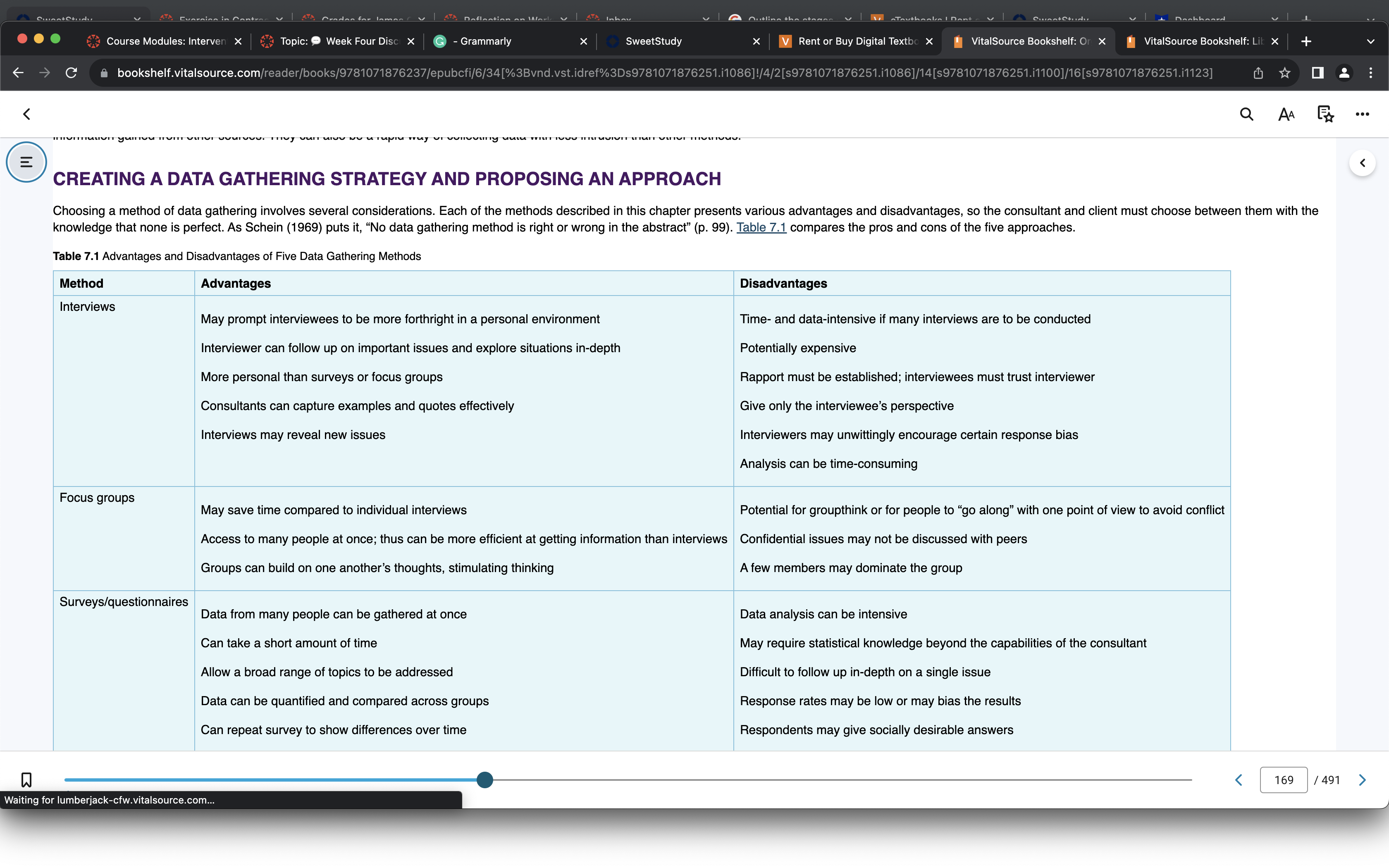Click 'Interviews may reveal new issues' text
Viewport: 1389px width, 868px height.
tap(293, 434)
